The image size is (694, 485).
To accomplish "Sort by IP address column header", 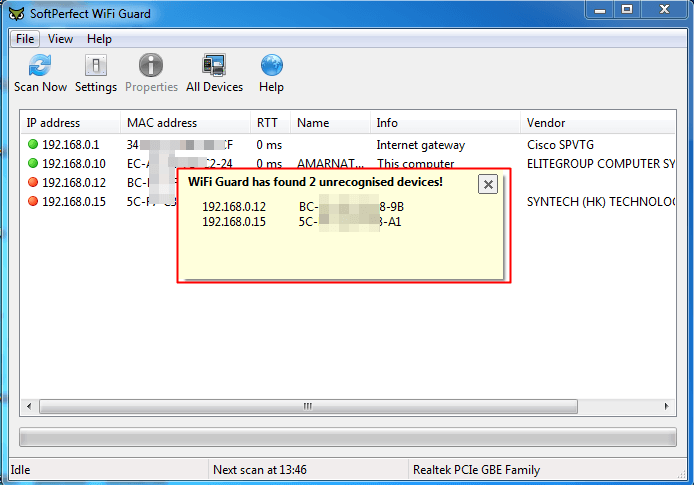I will [70, 123].
